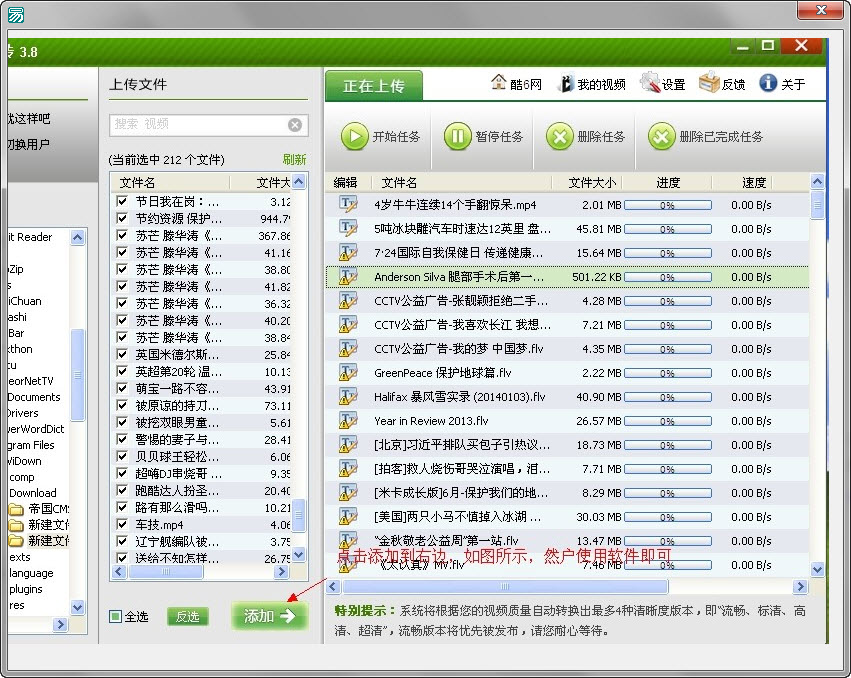Viewport: 851px width, 678px height.
Task: Click the green 添加 add button
Action: [x=268, y=616]
